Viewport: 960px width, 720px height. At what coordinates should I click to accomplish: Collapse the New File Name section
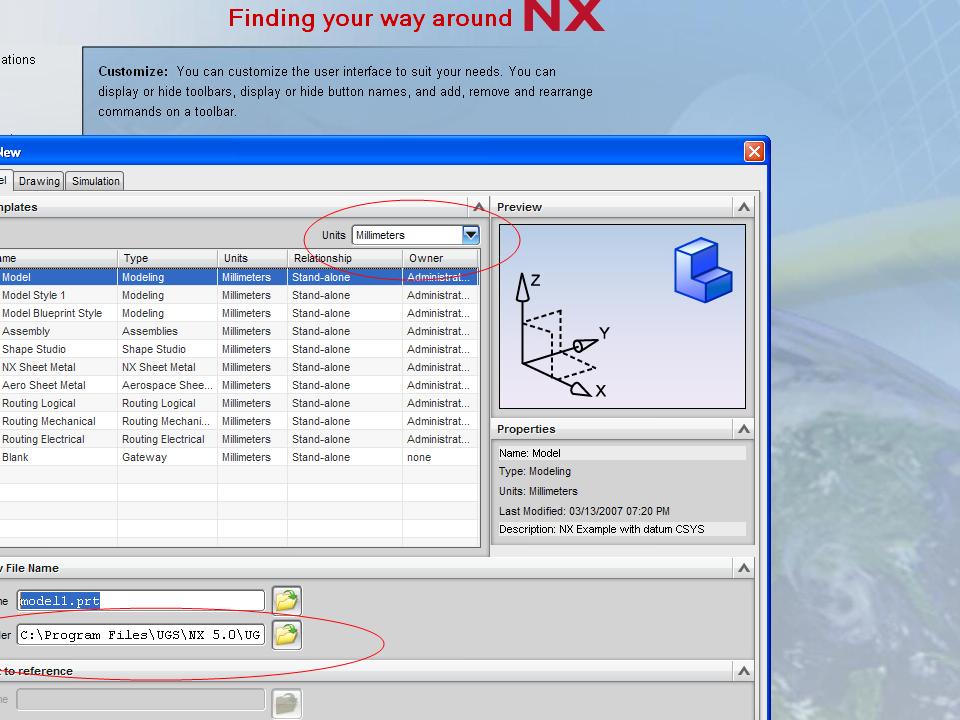point(744,568)
